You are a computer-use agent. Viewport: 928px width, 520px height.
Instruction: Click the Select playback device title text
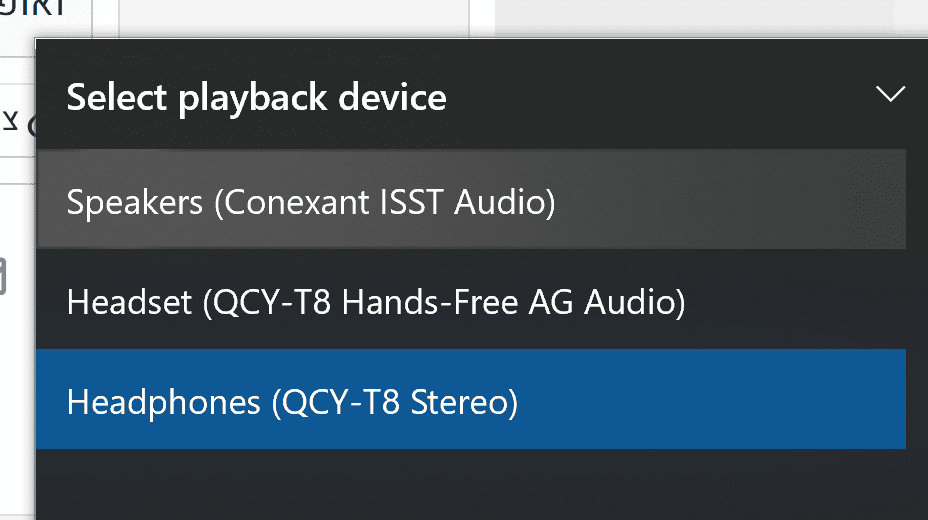pyautogui.click(x=256, y=98)
